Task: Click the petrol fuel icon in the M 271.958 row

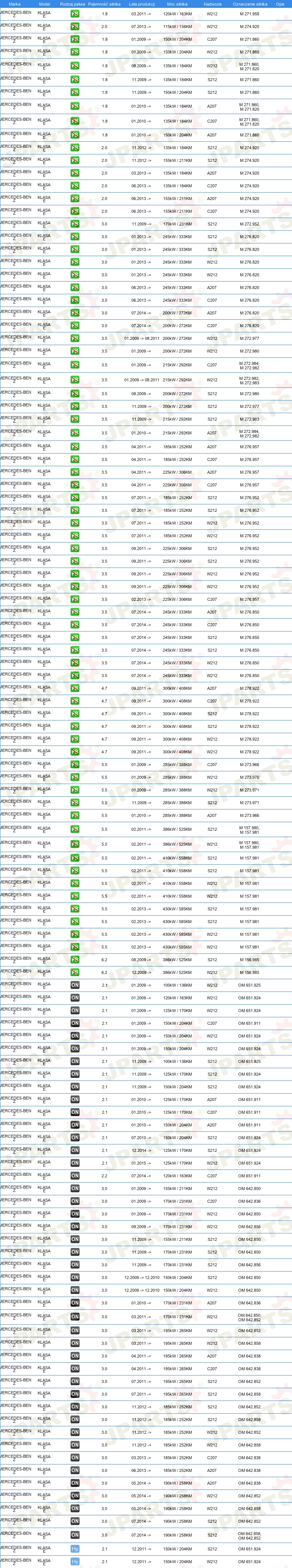Action: (75, 13)
